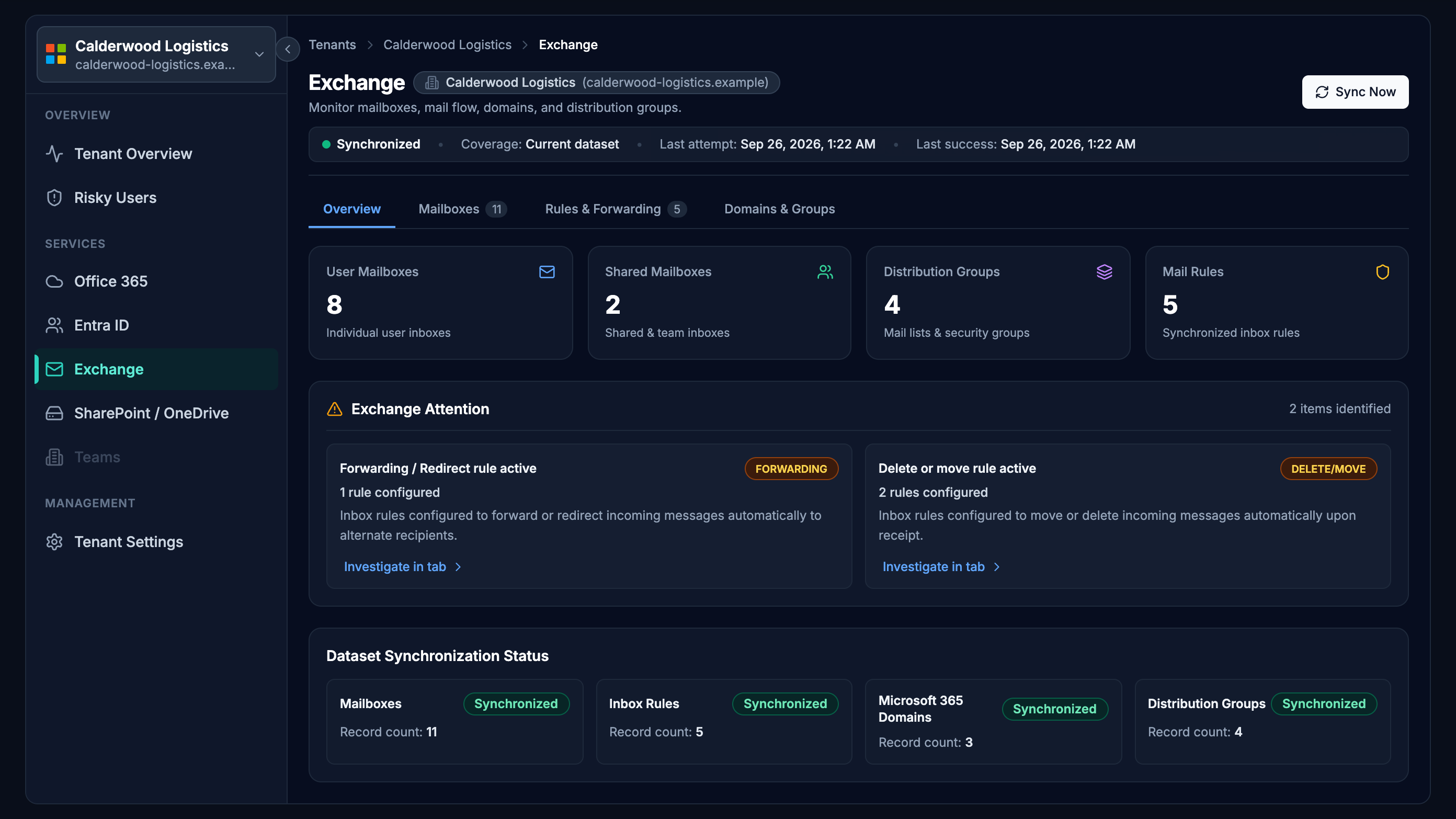Click 'Record count: 3' under Microsoft 365 Domains
This screenshot has width=1456, height=819.
pos(925,742)
